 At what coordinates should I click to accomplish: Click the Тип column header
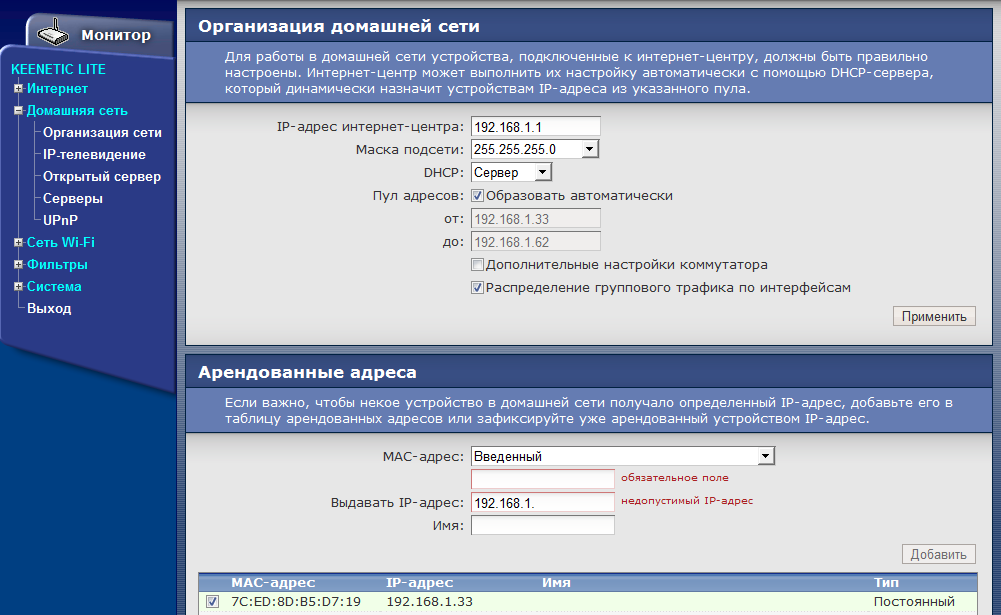coord(886,582)
